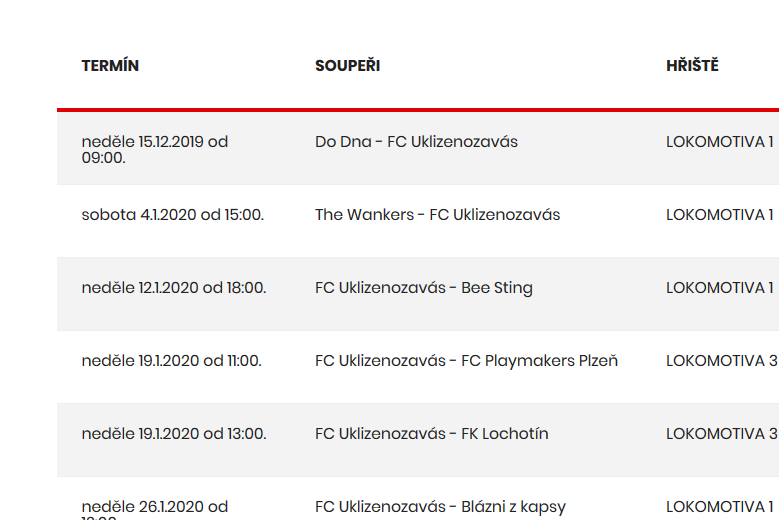This screenshot has height=520, width=779.
Task: Click the date neděle 15.12.2019 od 09:00
Action: (155, 149)
